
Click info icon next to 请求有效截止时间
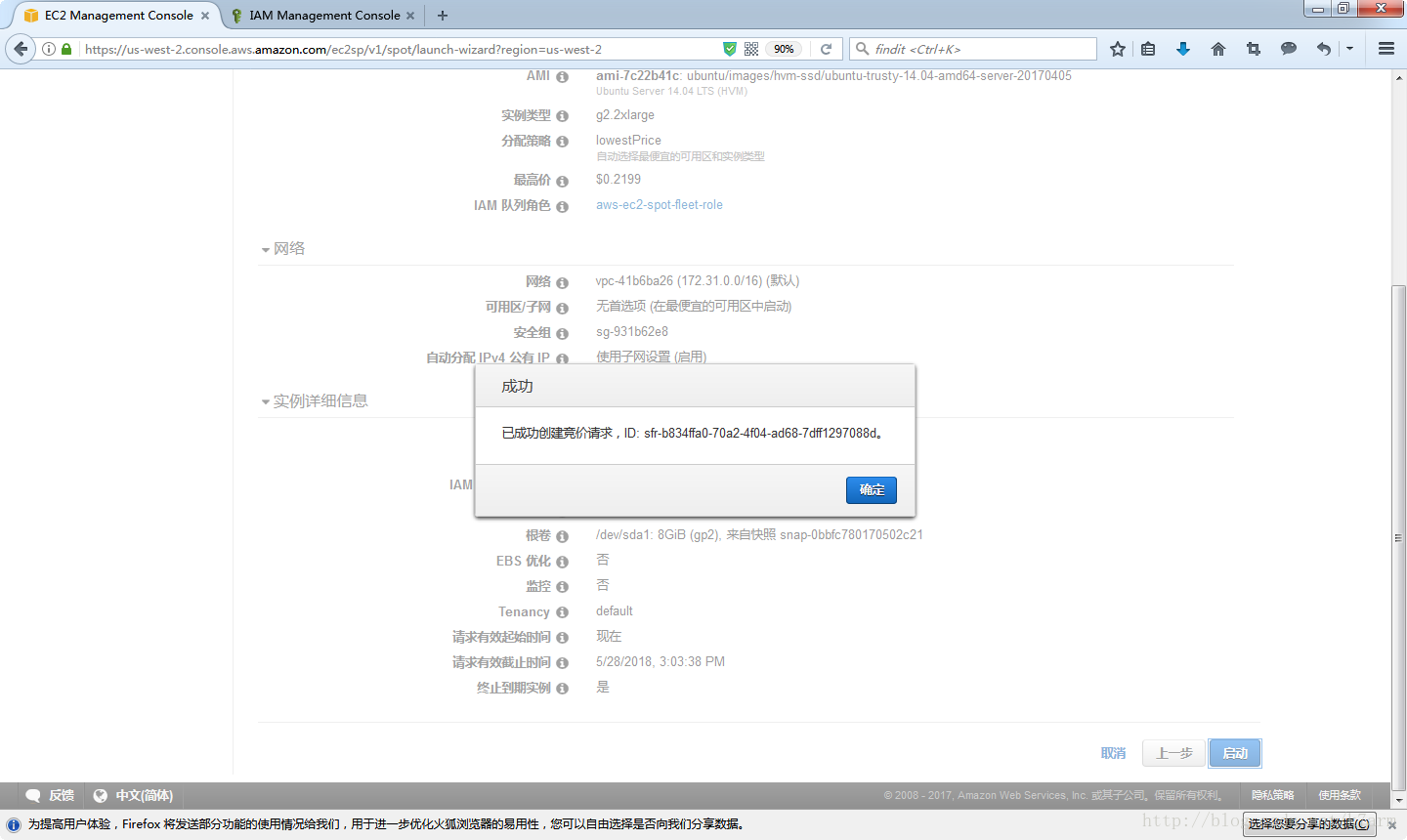point(562,663)
